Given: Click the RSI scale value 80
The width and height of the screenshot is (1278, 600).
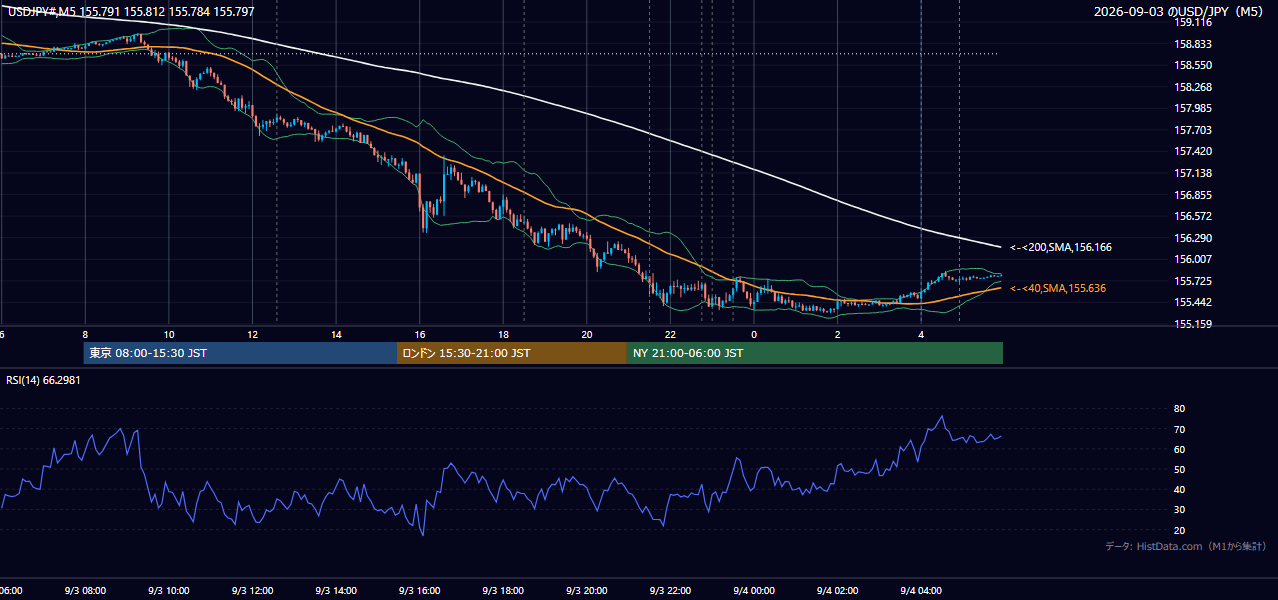Looking at the screenshot, I should point(1179,409).
